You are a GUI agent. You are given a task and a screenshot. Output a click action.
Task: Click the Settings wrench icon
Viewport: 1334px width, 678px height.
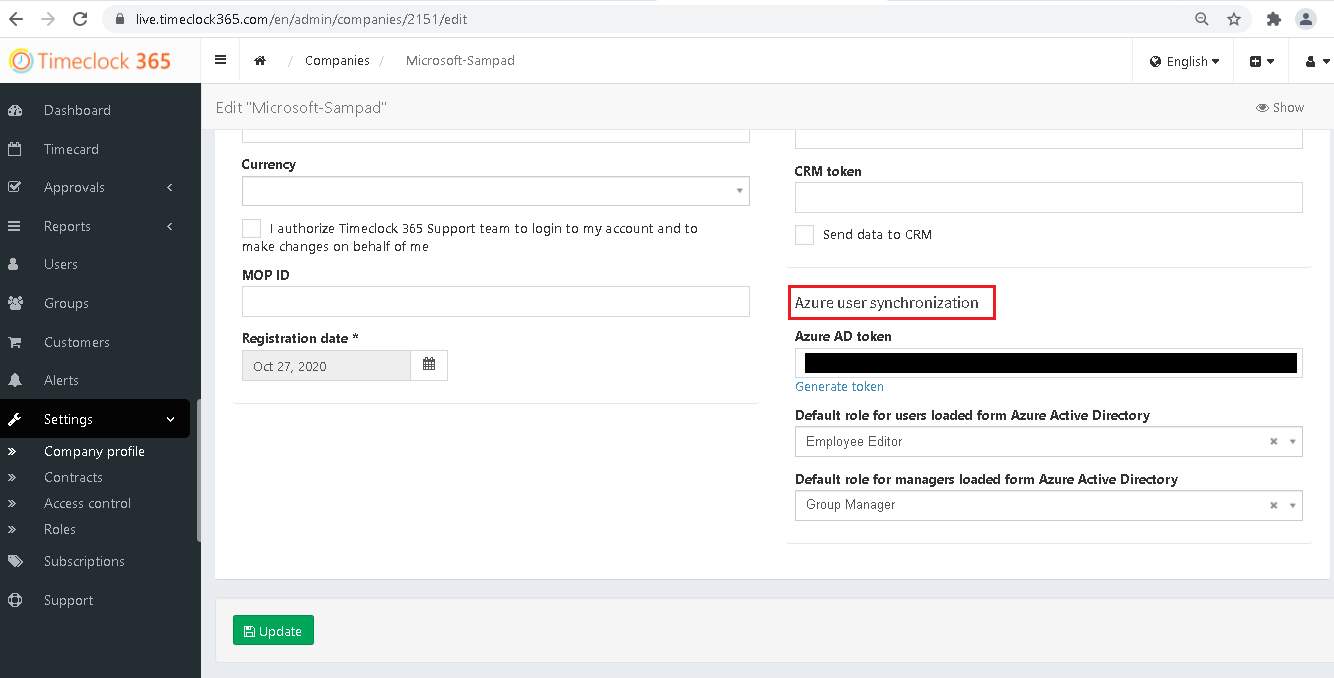[x=15, y=419]
